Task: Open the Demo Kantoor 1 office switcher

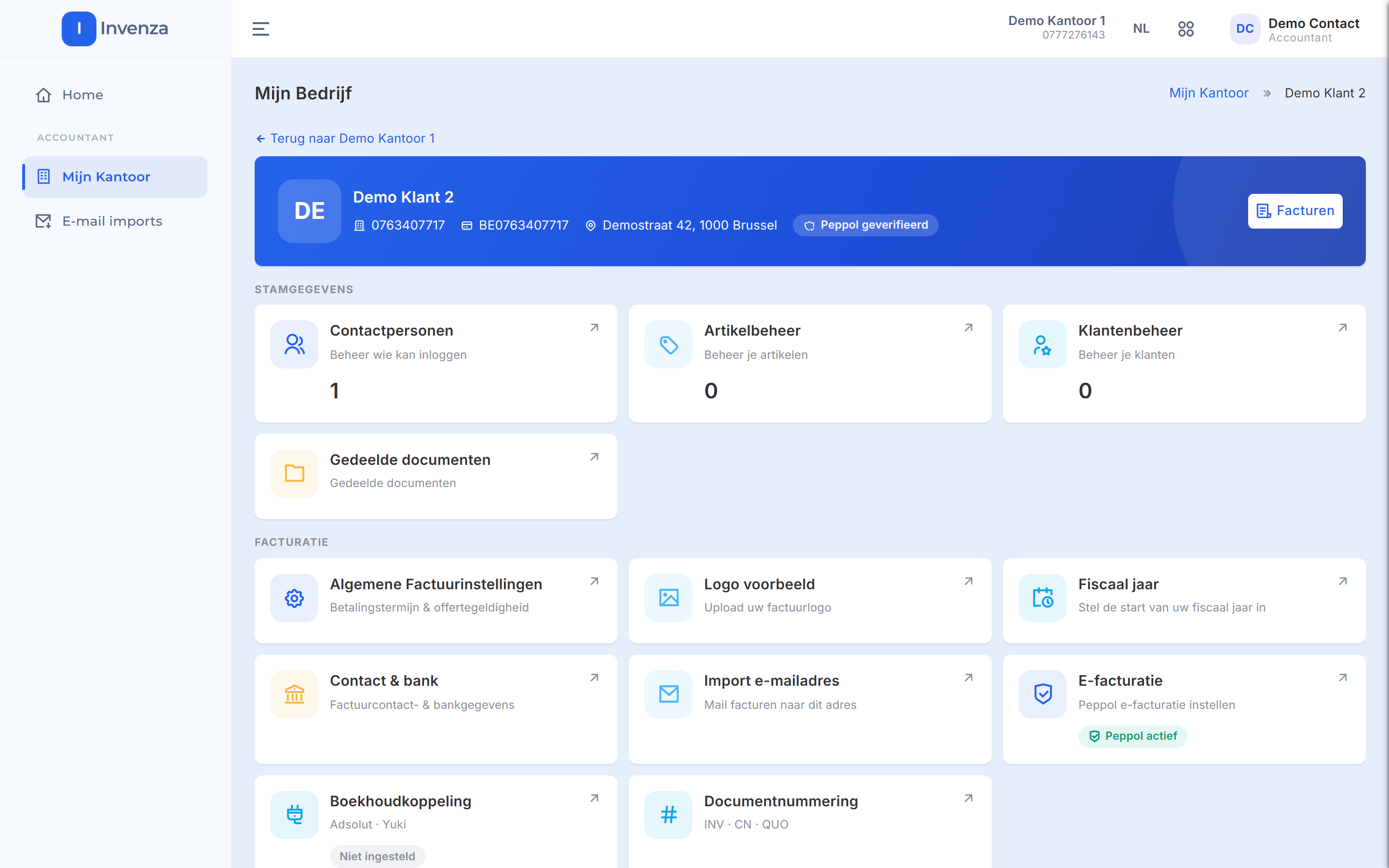Action: pyautogui.click(x=1056, y=27)
